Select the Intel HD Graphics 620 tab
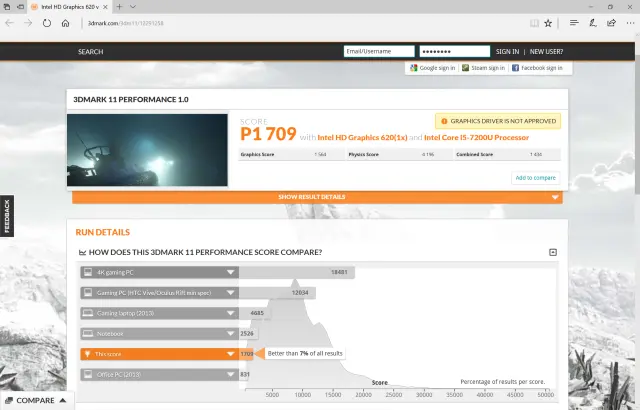Viewport: 640px width, 410px height. pos(68,6)
